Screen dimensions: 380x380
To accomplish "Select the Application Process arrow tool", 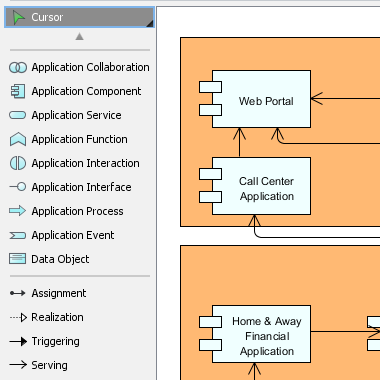I will point(79,211).
